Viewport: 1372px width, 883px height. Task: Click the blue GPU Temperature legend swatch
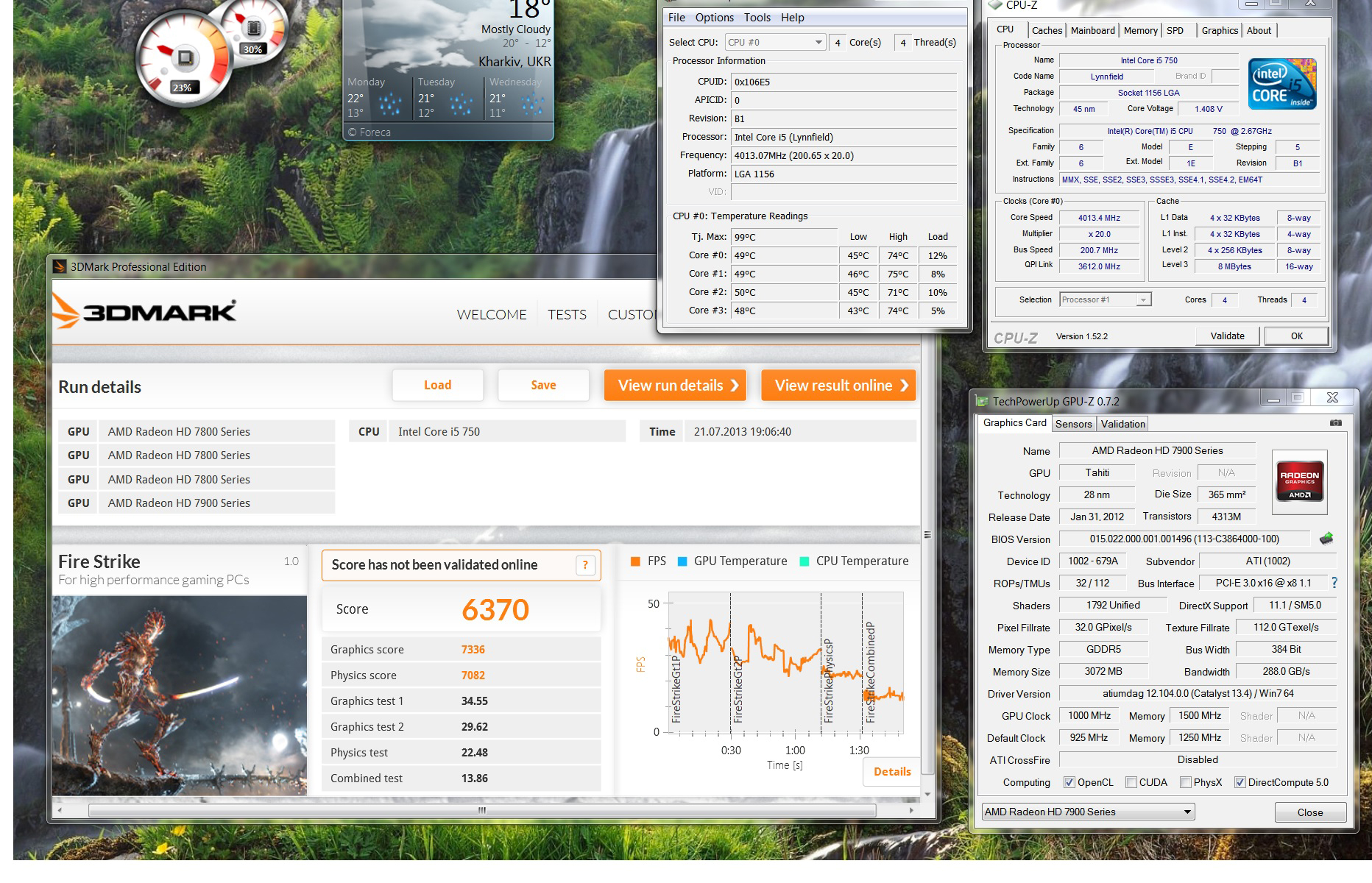point(682,561)
